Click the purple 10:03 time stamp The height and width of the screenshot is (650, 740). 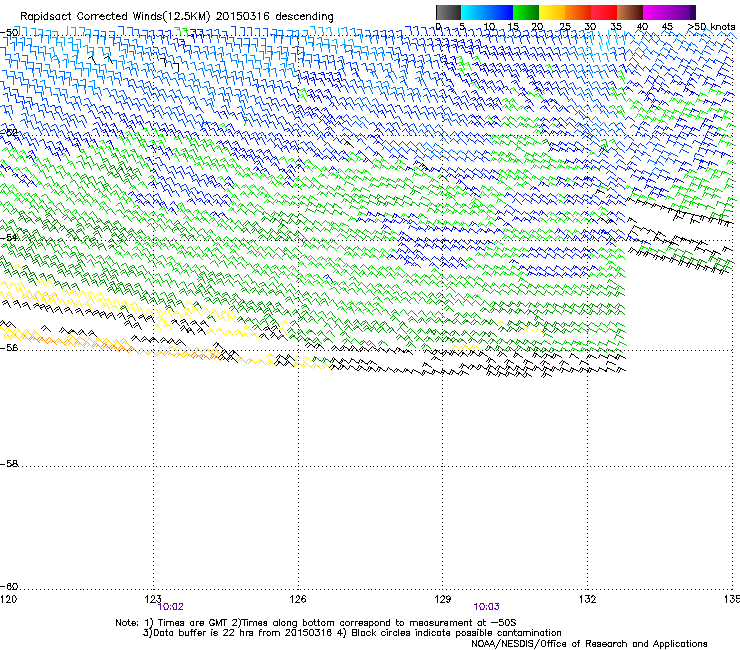tap(486, 607)
